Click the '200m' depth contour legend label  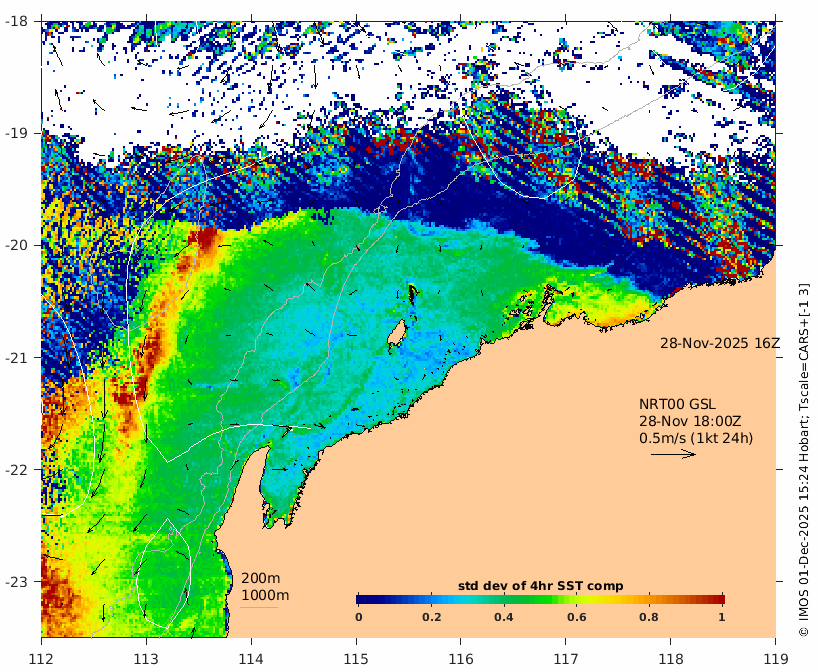tap(260, 579)
